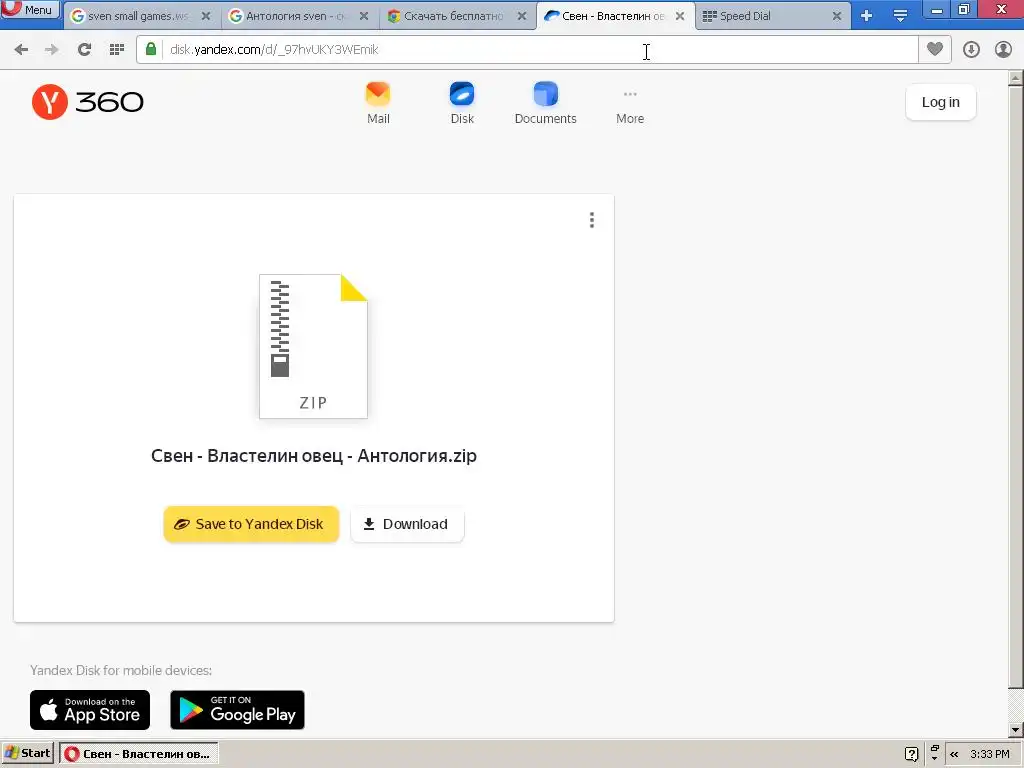Open the Opera Menu button

[x=30, y=10]
